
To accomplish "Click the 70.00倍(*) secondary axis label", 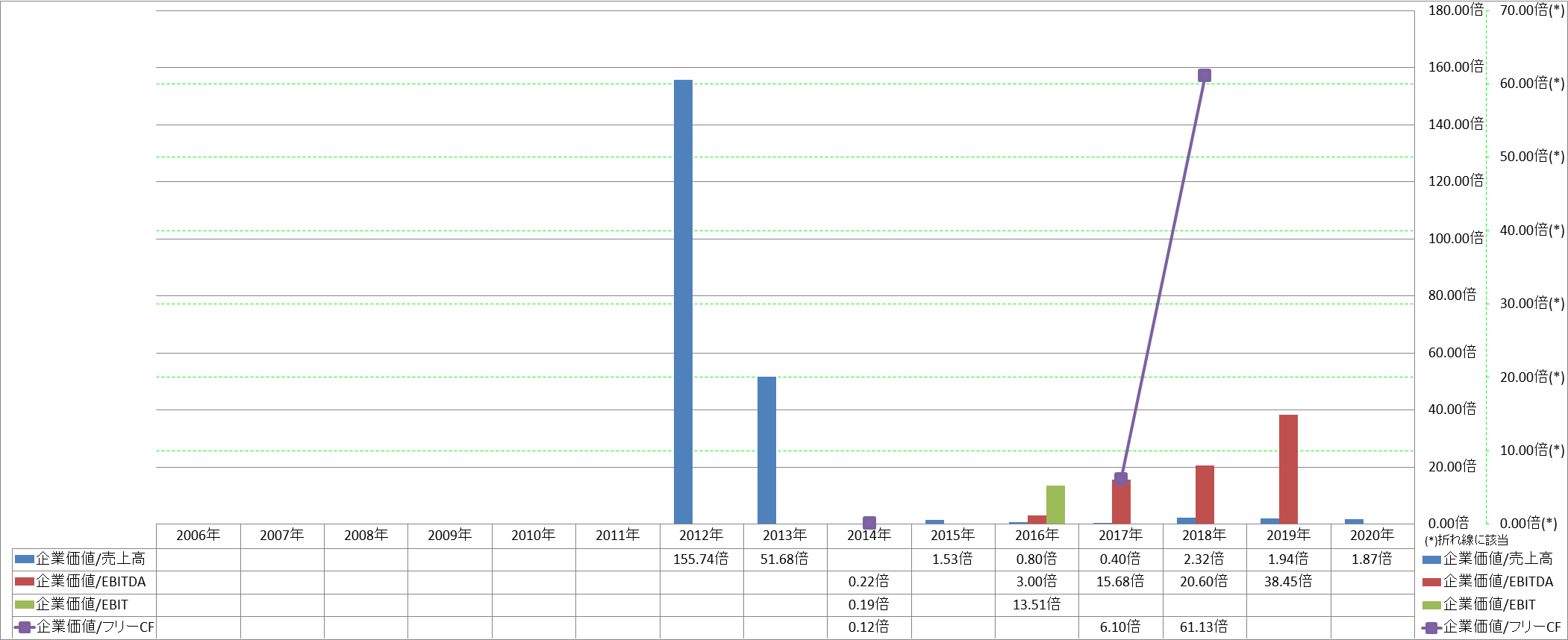I will click(1532, 10).
